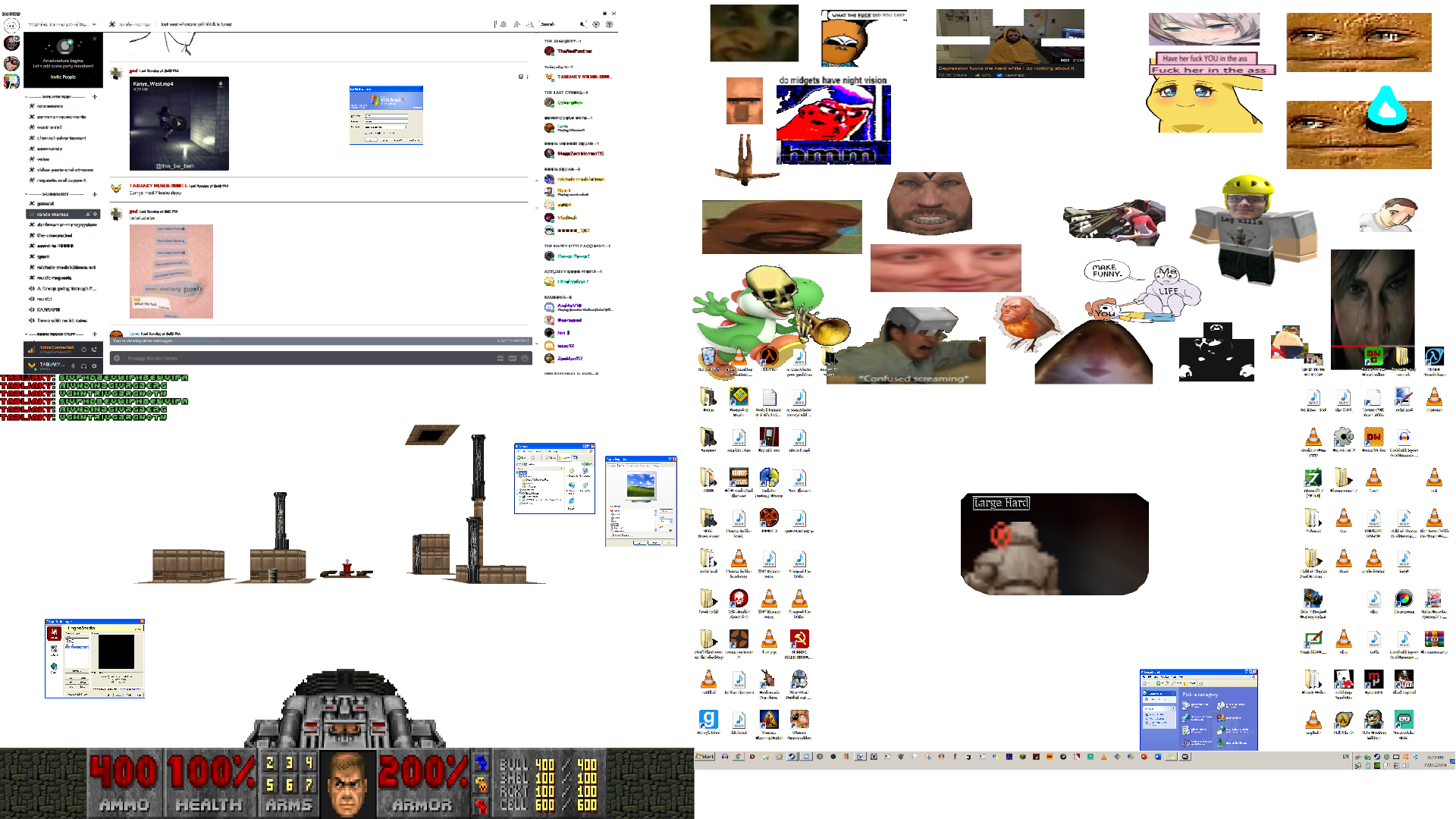The width and height of the screenshot is (1456, 819).
Task: Open the WinRAR books desktop icon
Action: pos(1434,641)
